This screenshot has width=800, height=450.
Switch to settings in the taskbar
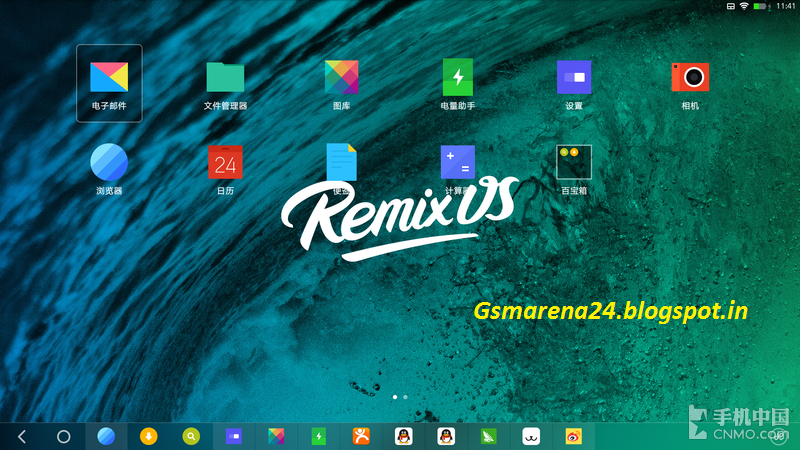234,436
